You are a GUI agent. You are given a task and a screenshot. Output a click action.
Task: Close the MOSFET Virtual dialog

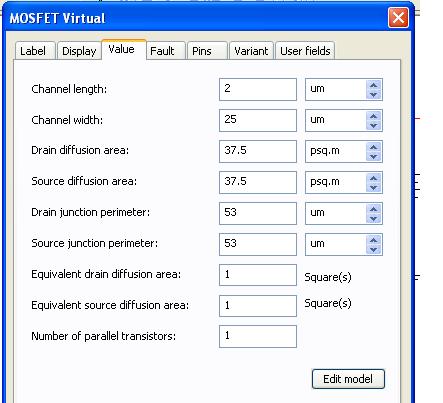coord(398,18)
